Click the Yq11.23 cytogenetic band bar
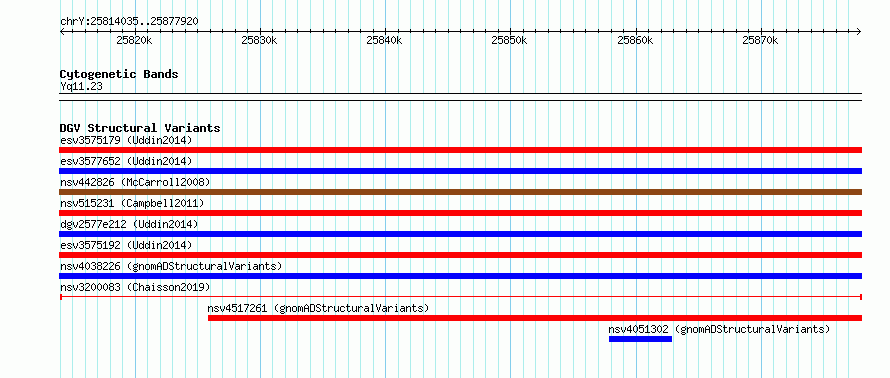 461,97
